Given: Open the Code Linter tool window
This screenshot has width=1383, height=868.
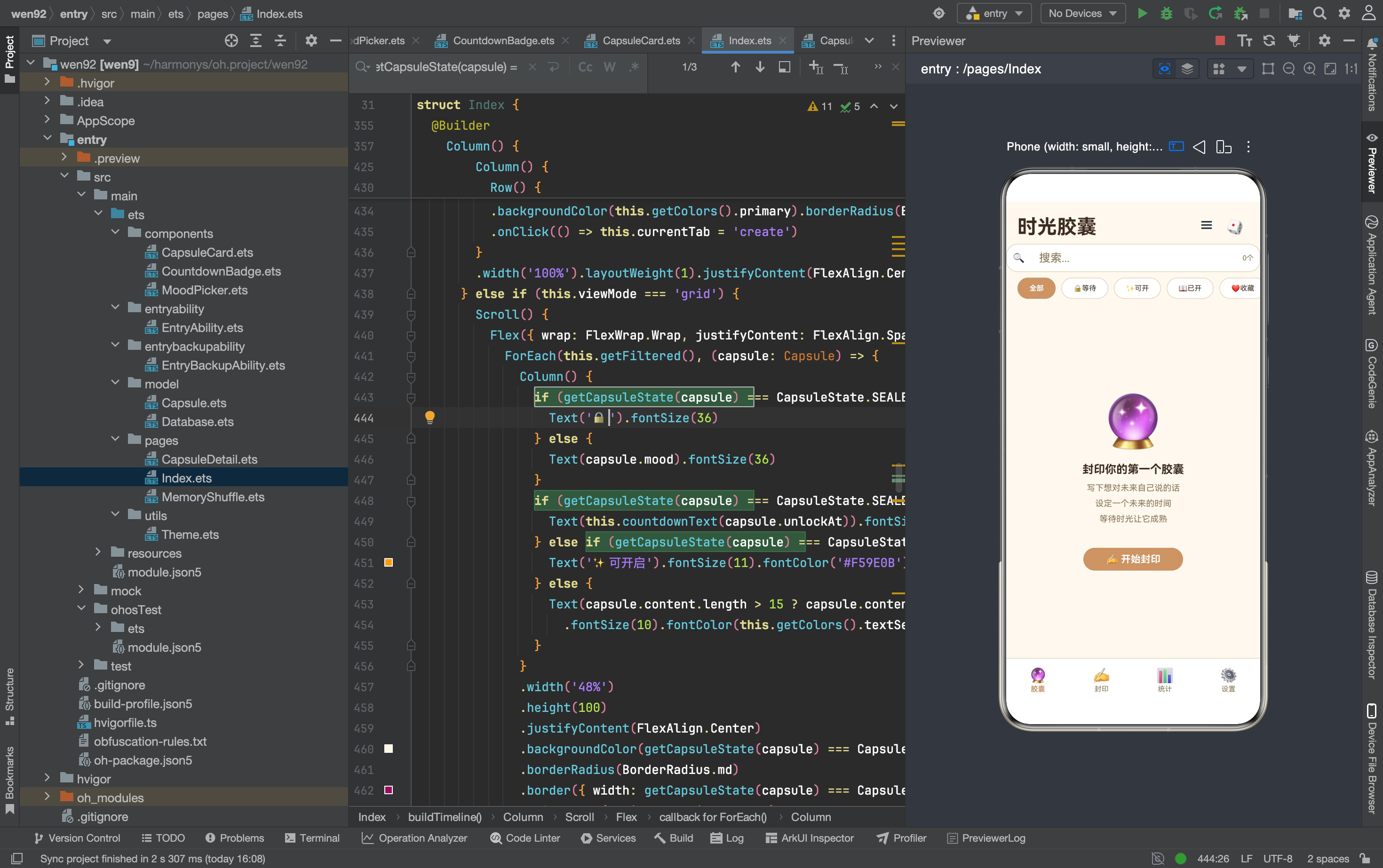Looking at the screenshot, I should [x=525, y=838].
